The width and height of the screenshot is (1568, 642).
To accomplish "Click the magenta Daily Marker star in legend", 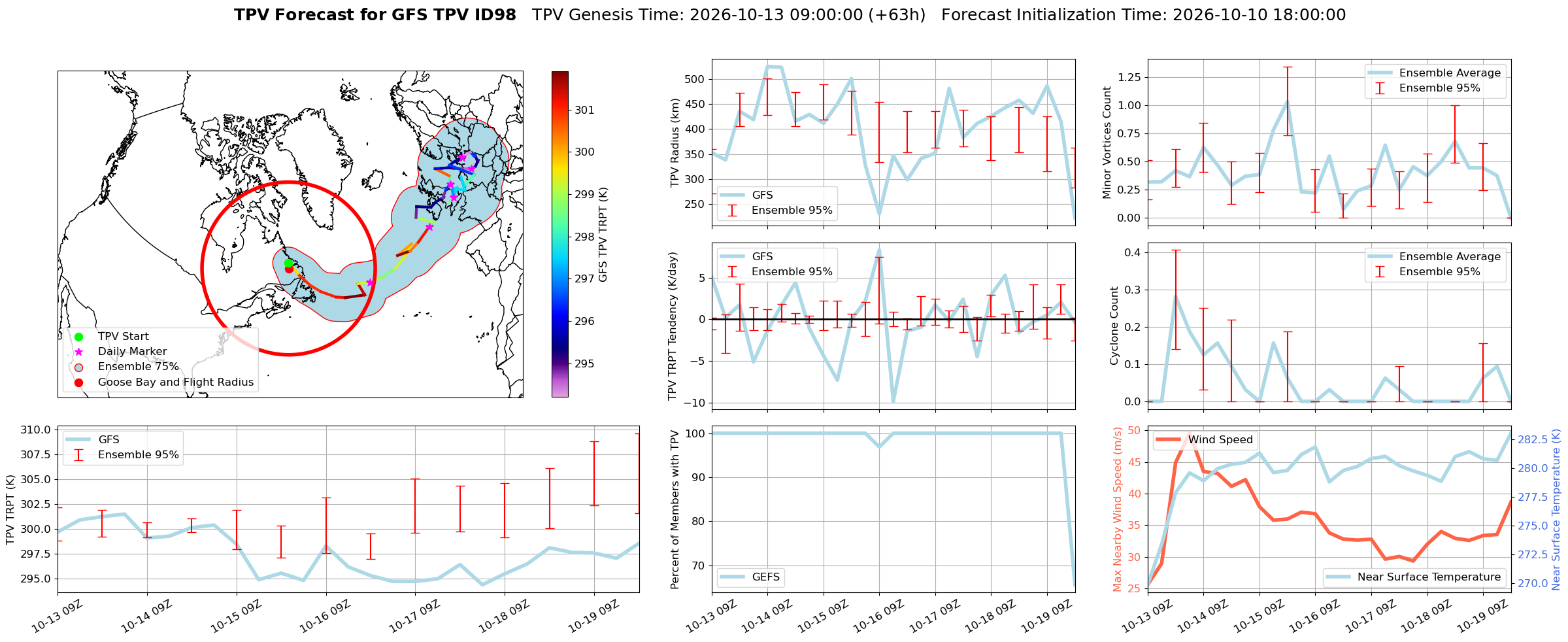I will point(78,352).
